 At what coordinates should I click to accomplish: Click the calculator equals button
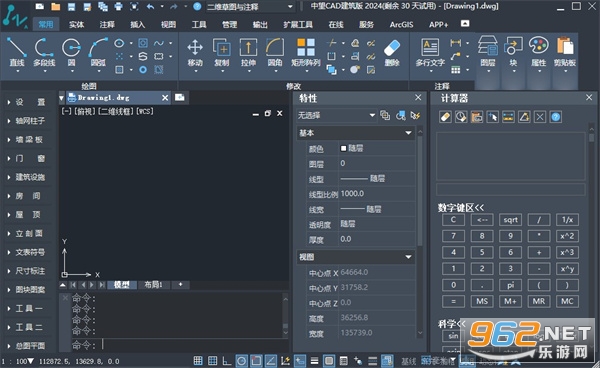[x=453, y=301]
